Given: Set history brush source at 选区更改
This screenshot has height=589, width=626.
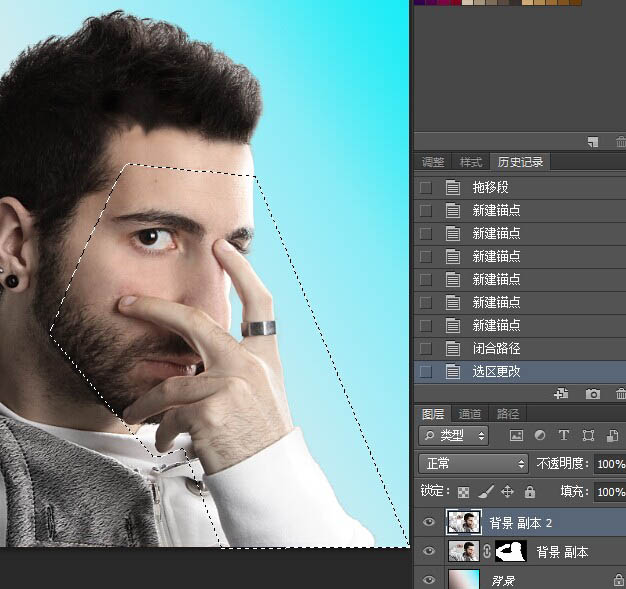Looking at the screenshot, I should tap(426, 372).
